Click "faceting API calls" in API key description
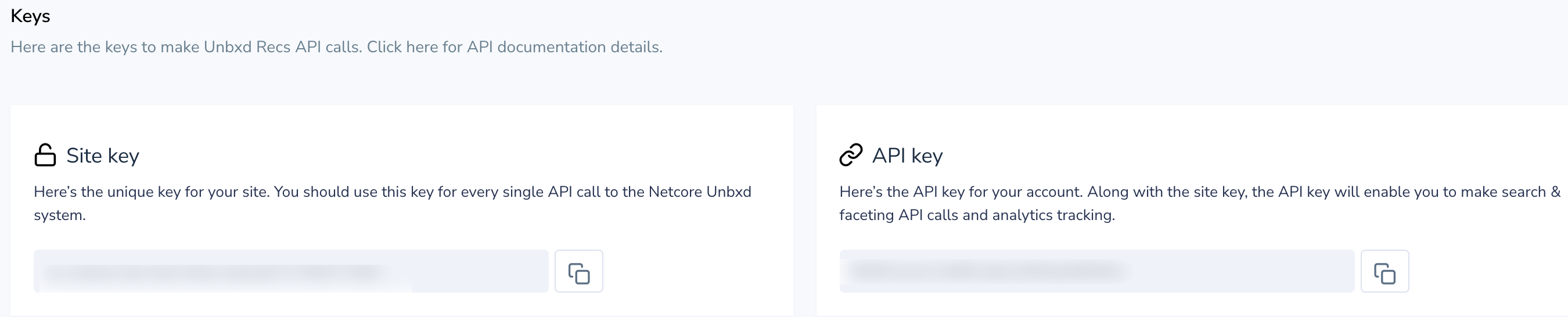The image size is (1568, 317). (x=898, y=215)
